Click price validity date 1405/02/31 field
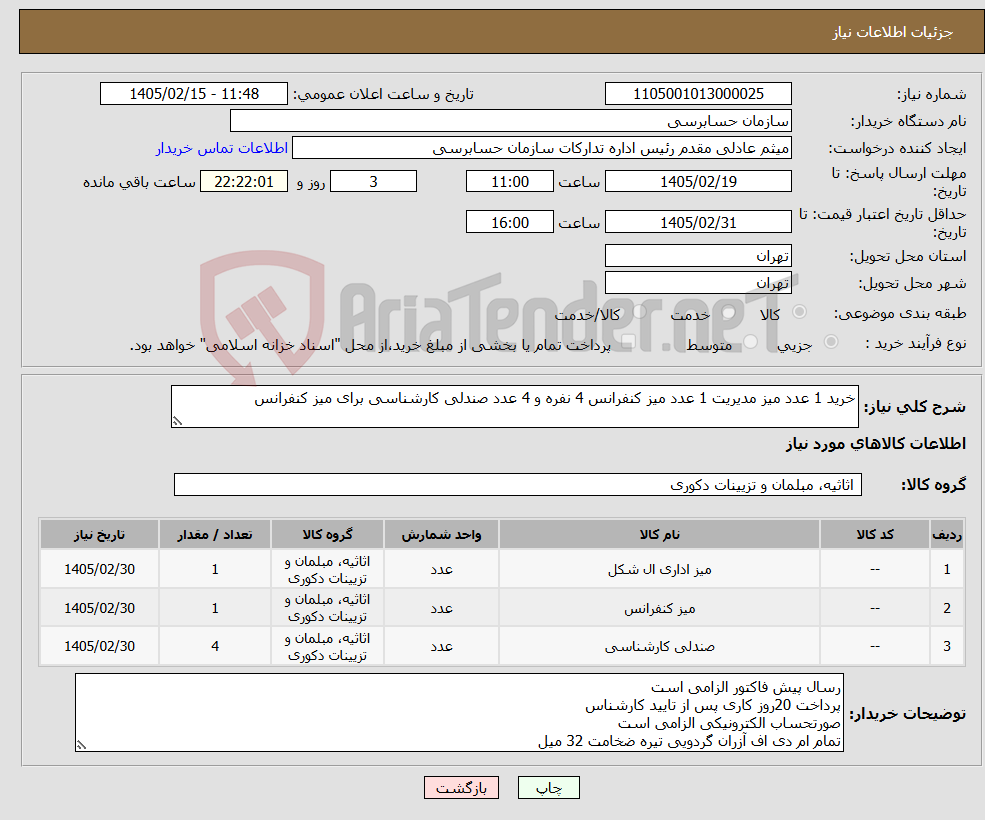The width and height of the screenshot is (985, 820). [x=698, y=222]
